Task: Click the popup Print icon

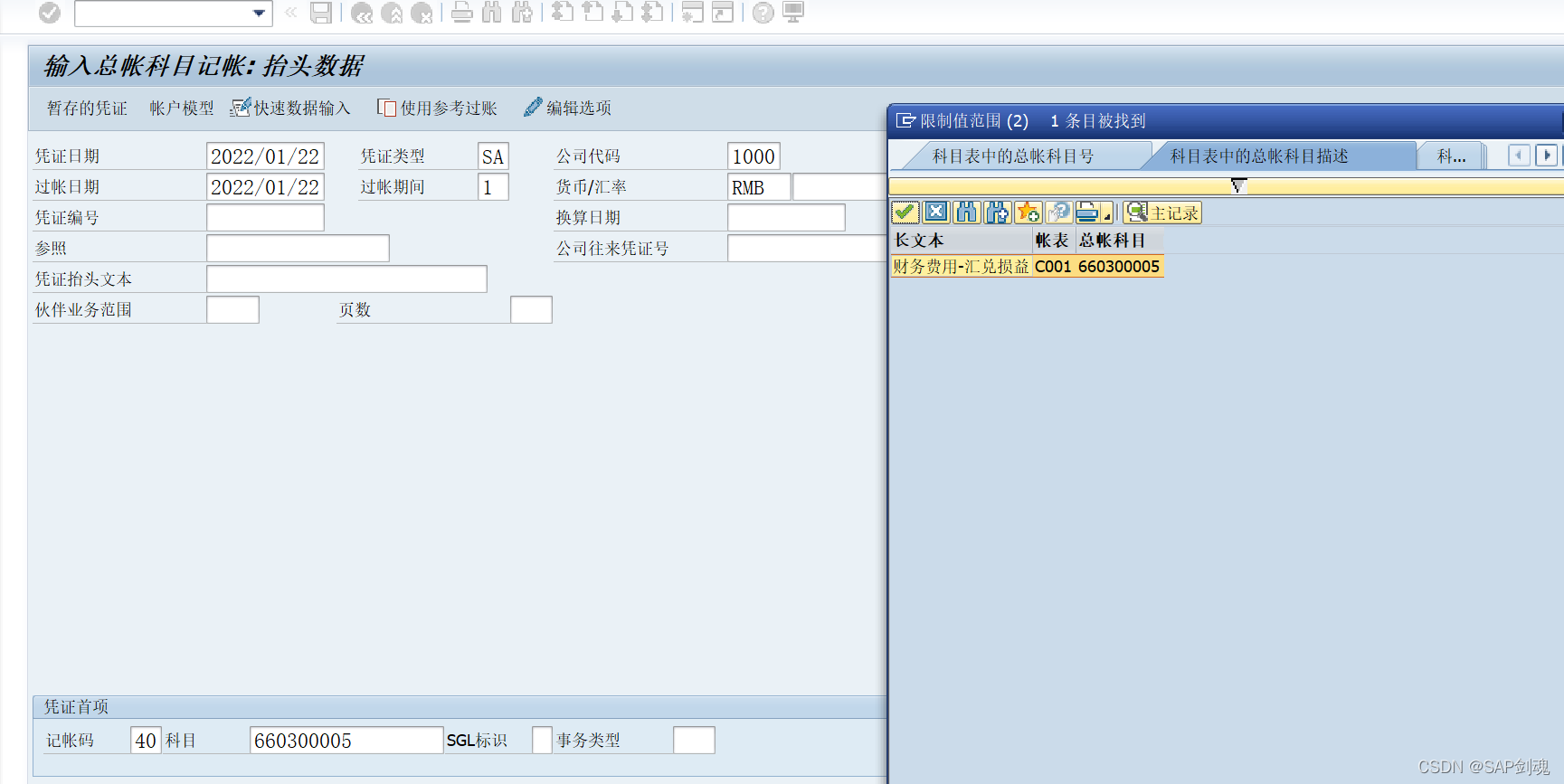Action: [1087, 213]
